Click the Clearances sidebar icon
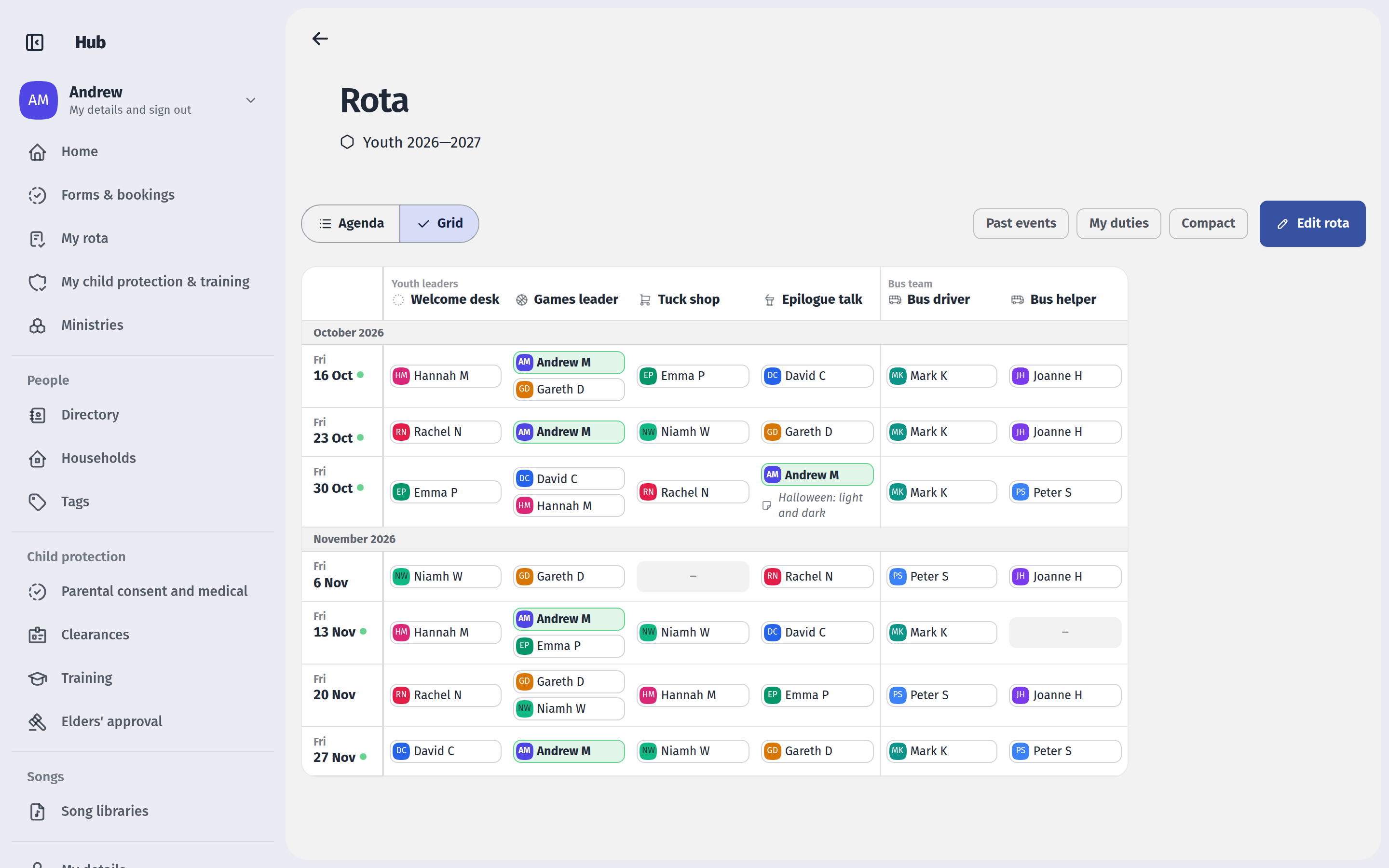The width and height of the screenshot is (1389, 868). (37, 635)
